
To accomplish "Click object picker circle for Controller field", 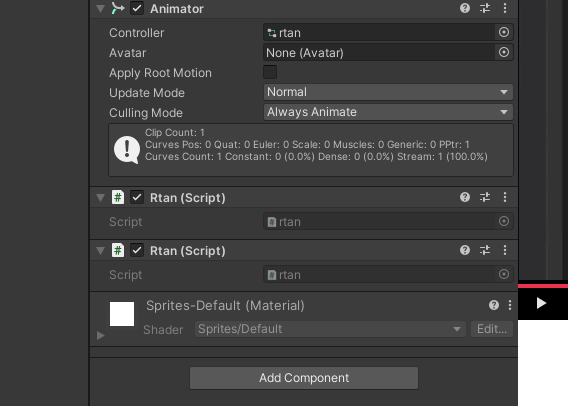I will point(504,32).
